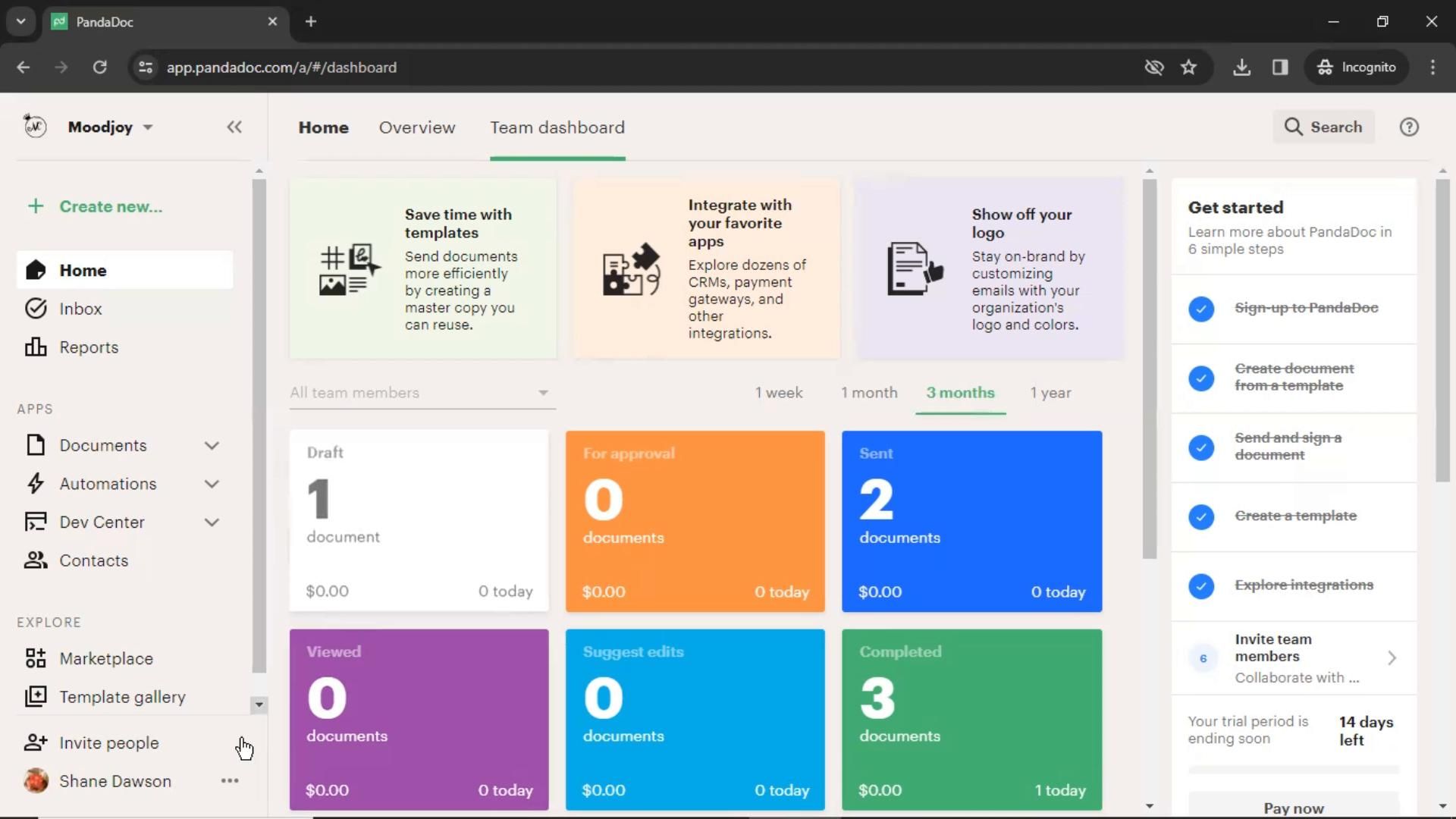
Task: Check Sign-up to PandaDoc completion status
Action: tap(1200, 307)
